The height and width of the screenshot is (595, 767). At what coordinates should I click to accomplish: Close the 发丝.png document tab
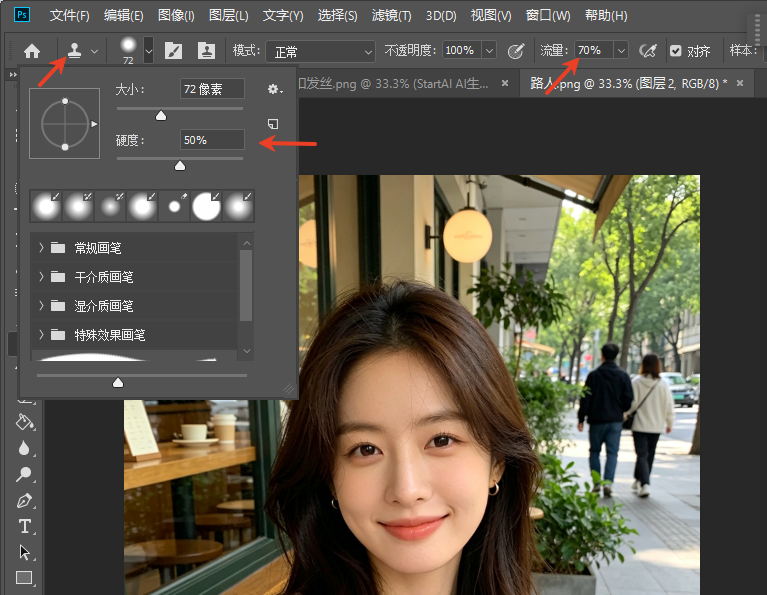(505, 84)
